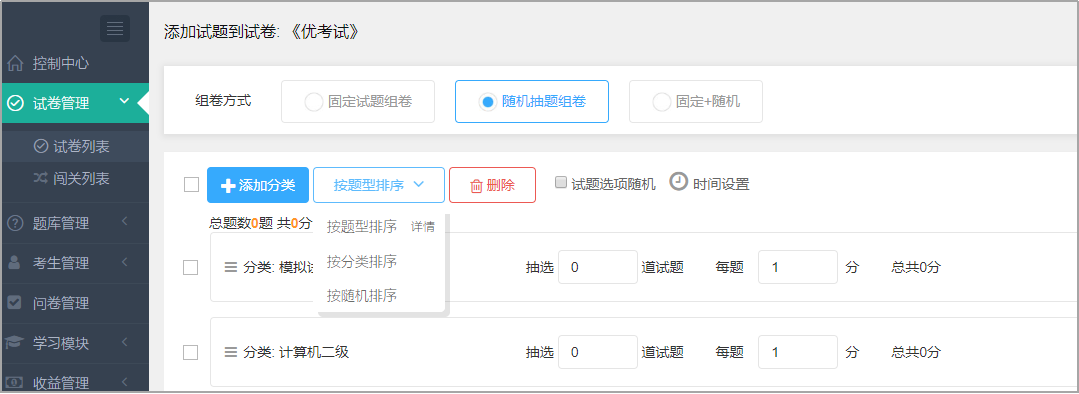Image resolution: width=1079 pixels, height=394 pixels.
Task: Click 抽选 count field for 模拟 category
Action: pos(598,267)
